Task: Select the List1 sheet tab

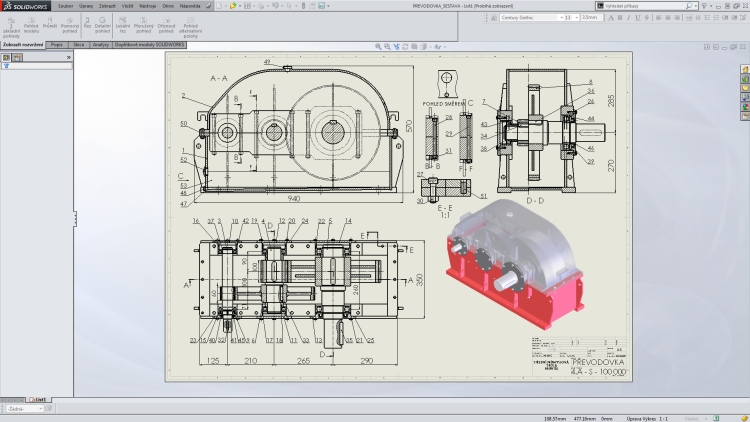Action: click(38, 400)
